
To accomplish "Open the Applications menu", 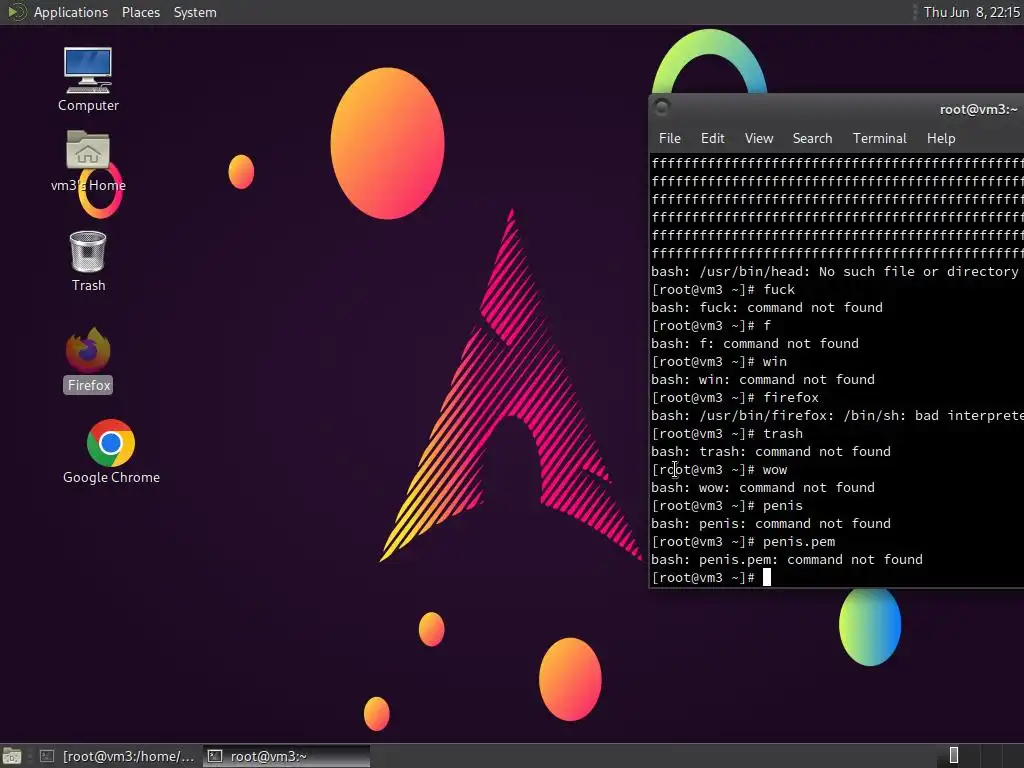I will click(x=71, y=12).
